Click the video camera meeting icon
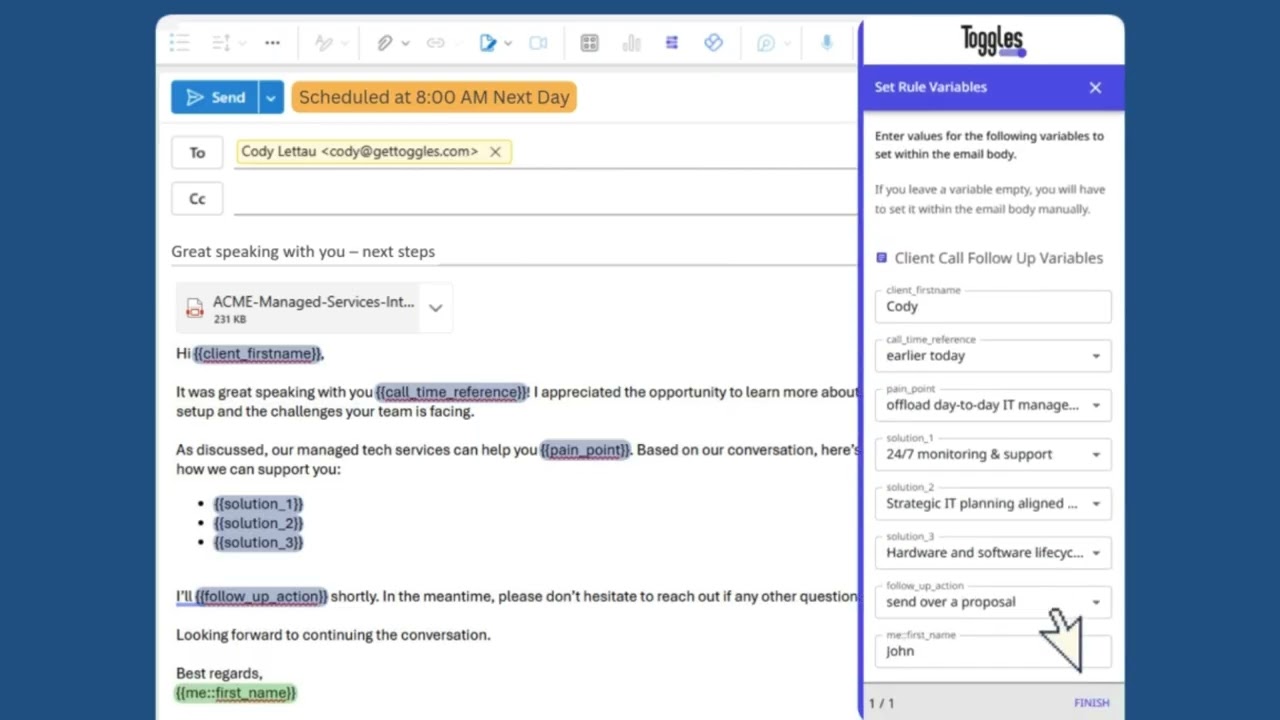The image size is (1280, 720). coord(538,43)
